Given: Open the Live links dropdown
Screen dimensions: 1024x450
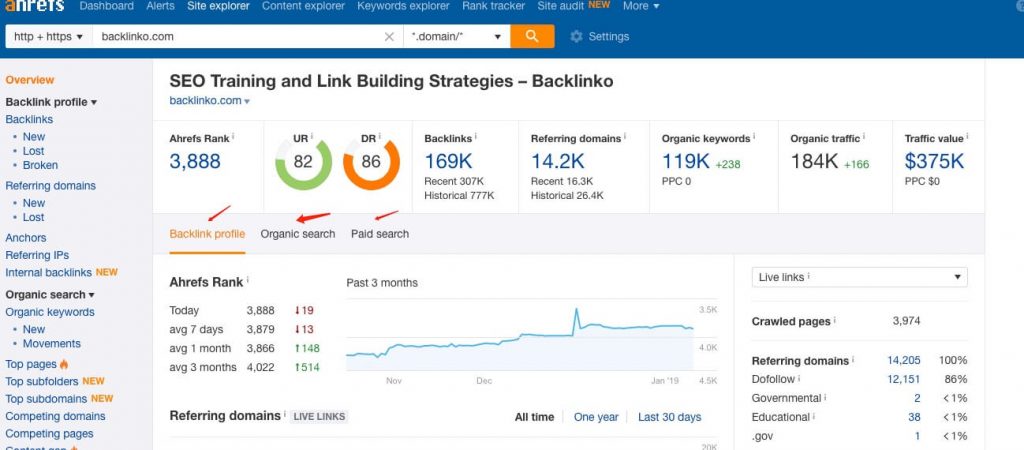Looking at the screenshot, I should point(859,277).
